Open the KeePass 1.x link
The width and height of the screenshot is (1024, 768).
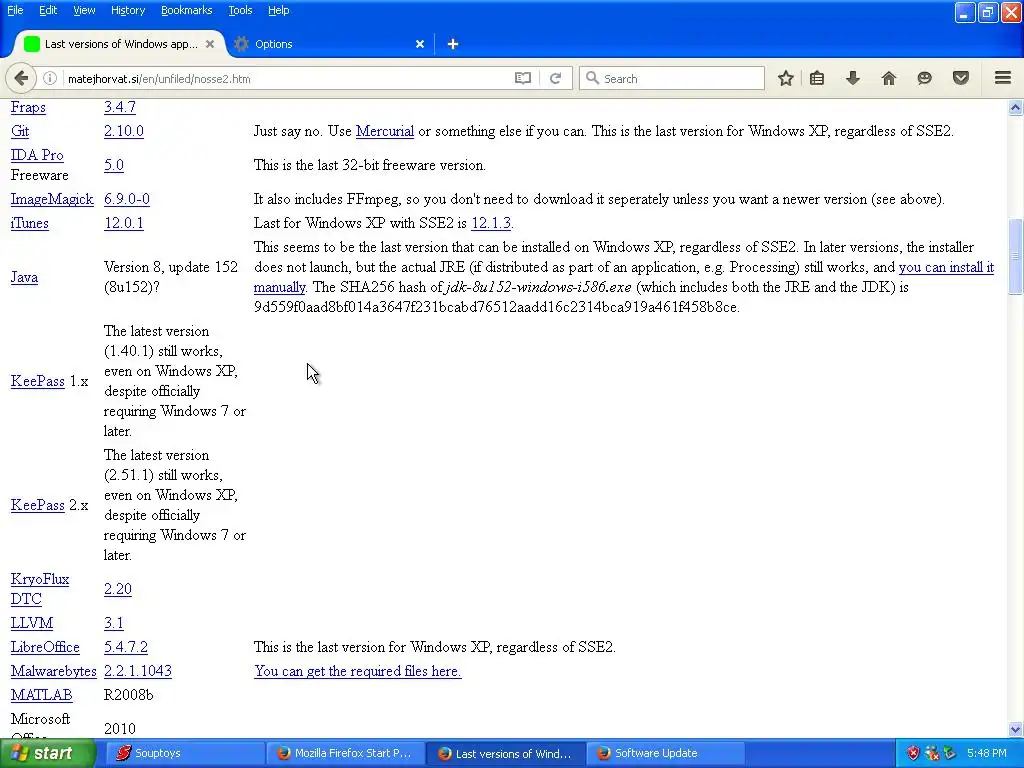pyautogui.click(x=37, y=381)
